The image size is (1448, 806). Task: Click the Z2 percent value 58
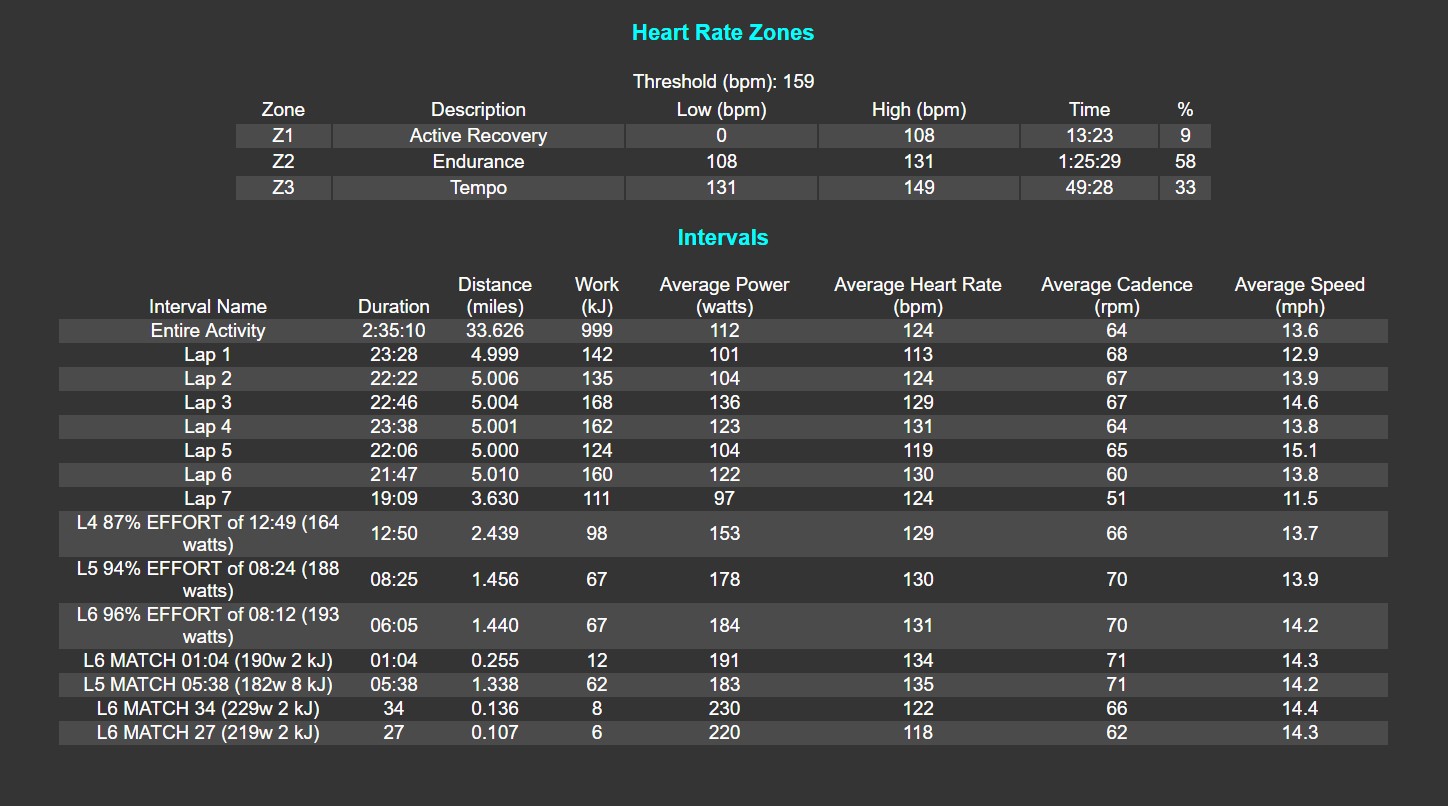(x=1185, y=162)
